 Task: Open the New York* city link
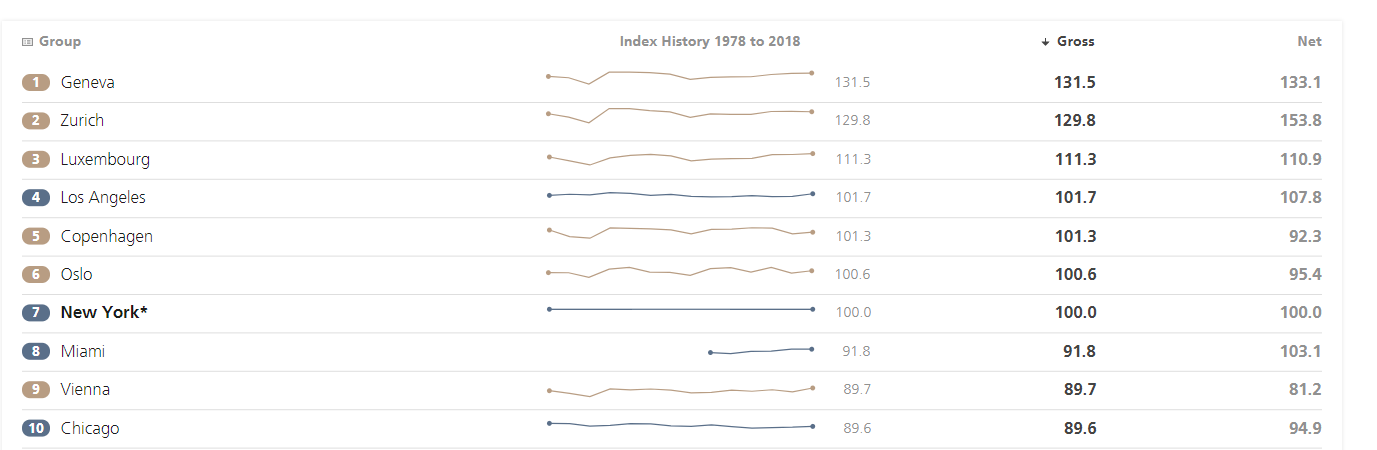pyautogui.click(x=104, y=313)
